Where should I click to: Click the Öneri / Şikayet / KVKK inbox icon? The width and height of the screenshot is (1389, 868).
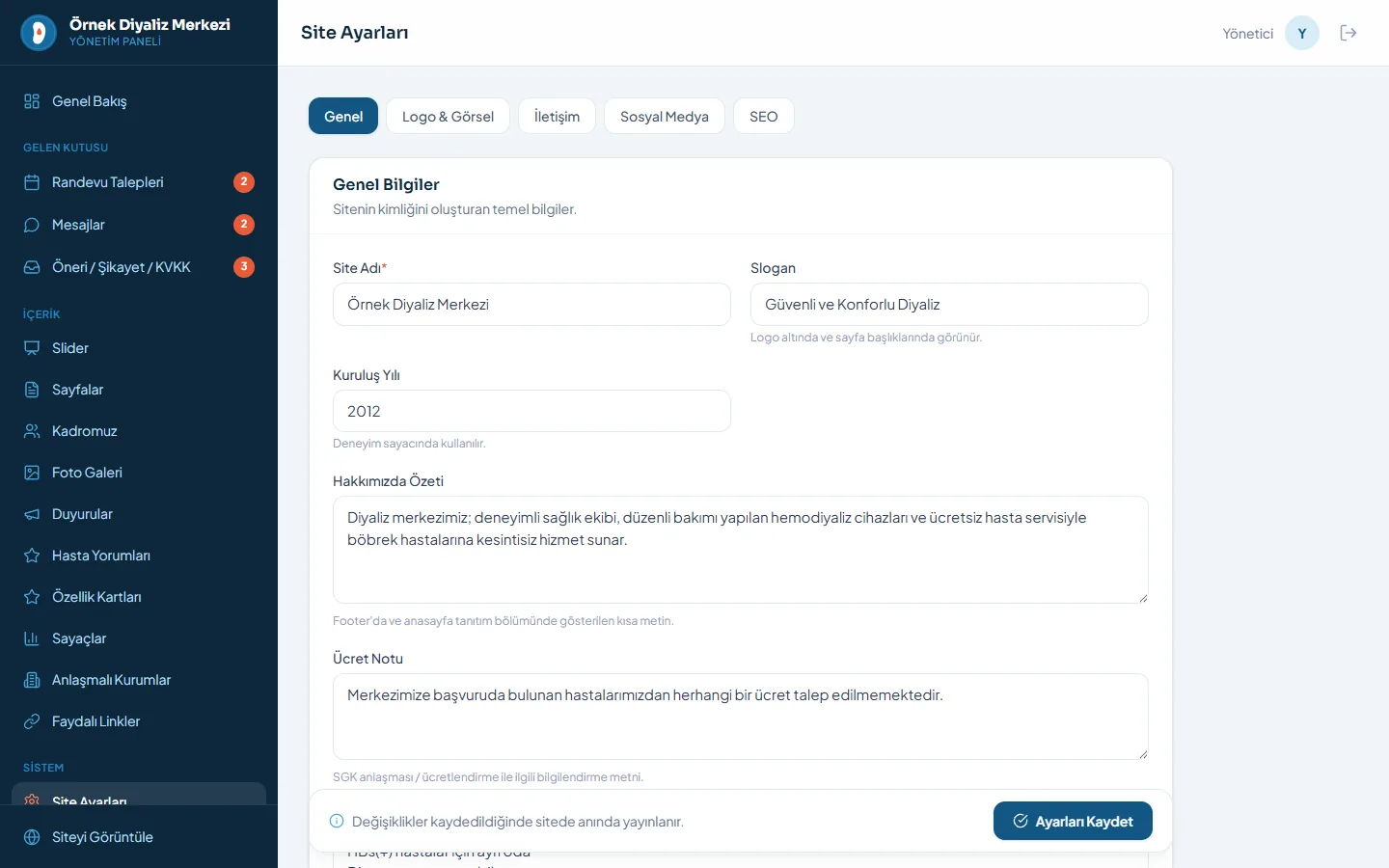(x=32, y=267)
